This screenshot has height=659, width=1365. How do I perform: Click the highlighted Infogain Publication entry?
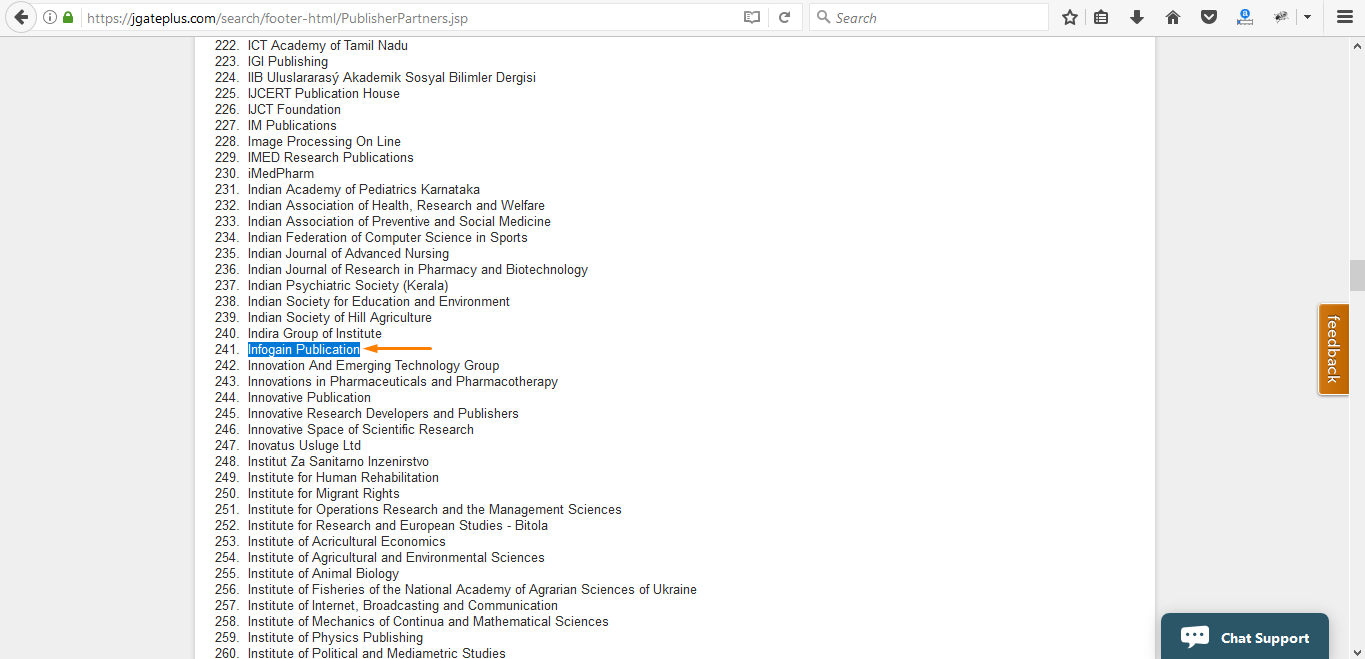(x=304, y=350)
